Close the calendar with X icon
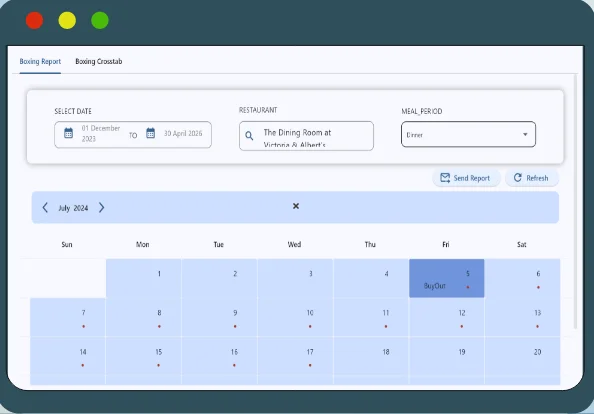Viewport: 594px width, 414px height. tap(296, 206)
